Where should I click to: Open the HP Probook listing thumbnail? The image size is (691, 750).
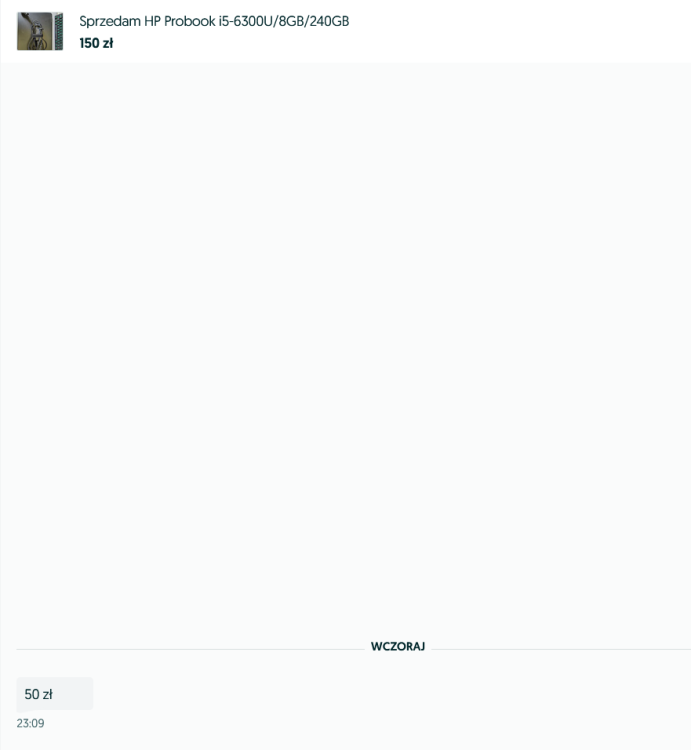[x=40, y=31]
